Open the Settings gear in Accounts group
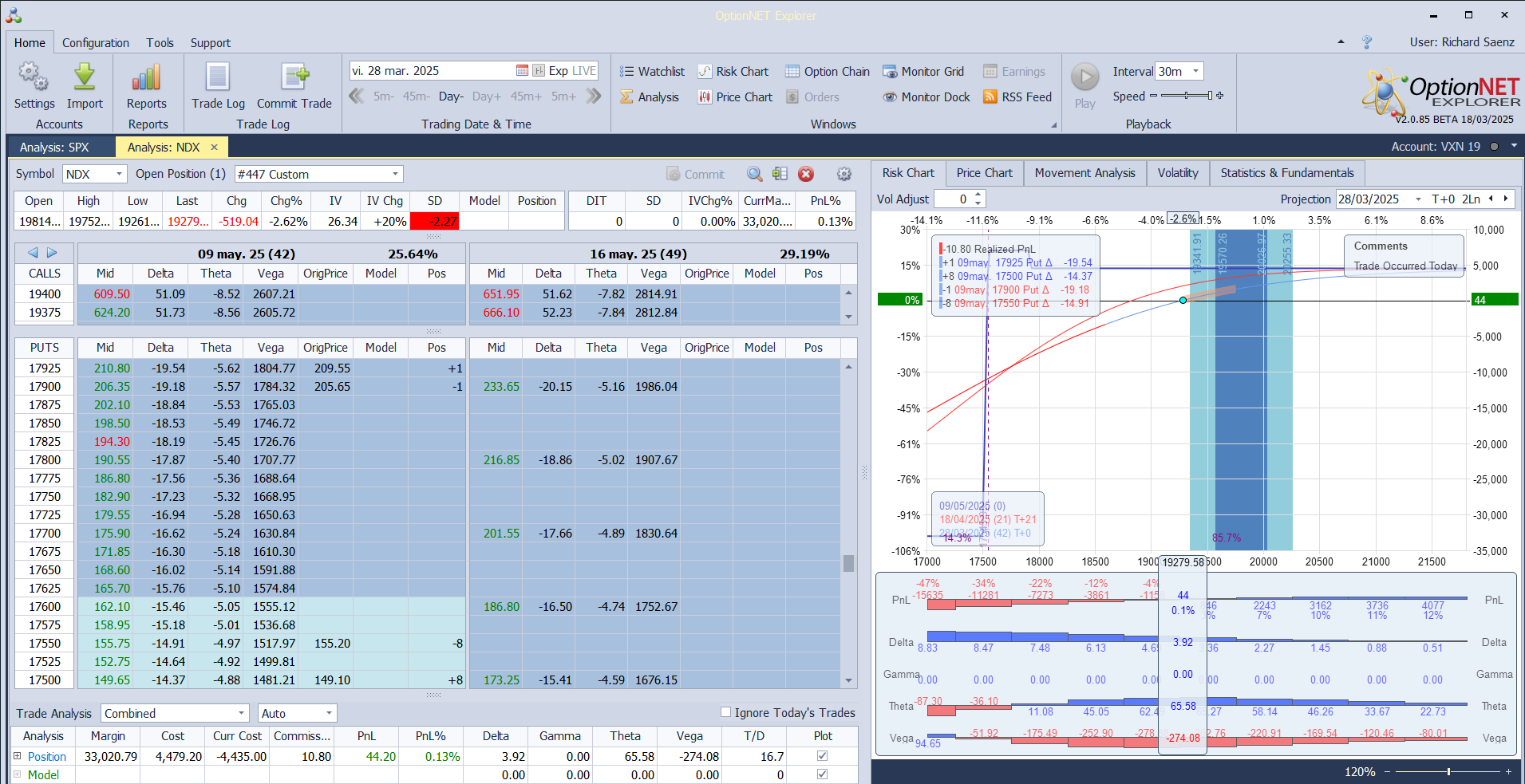 tap(34, 77)
